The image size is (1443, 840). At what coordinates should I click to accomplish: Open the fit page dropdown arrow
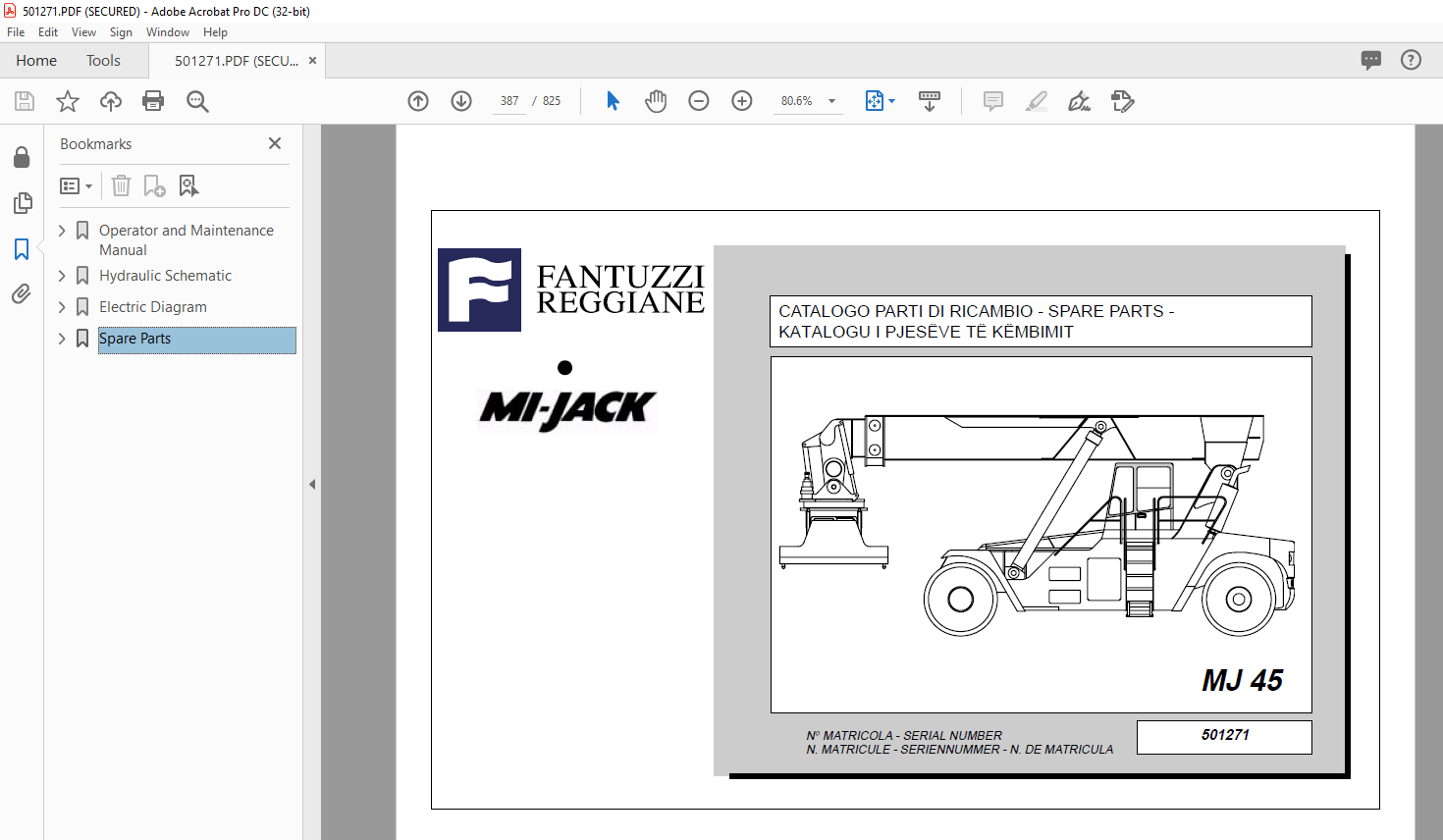[891, 101]
